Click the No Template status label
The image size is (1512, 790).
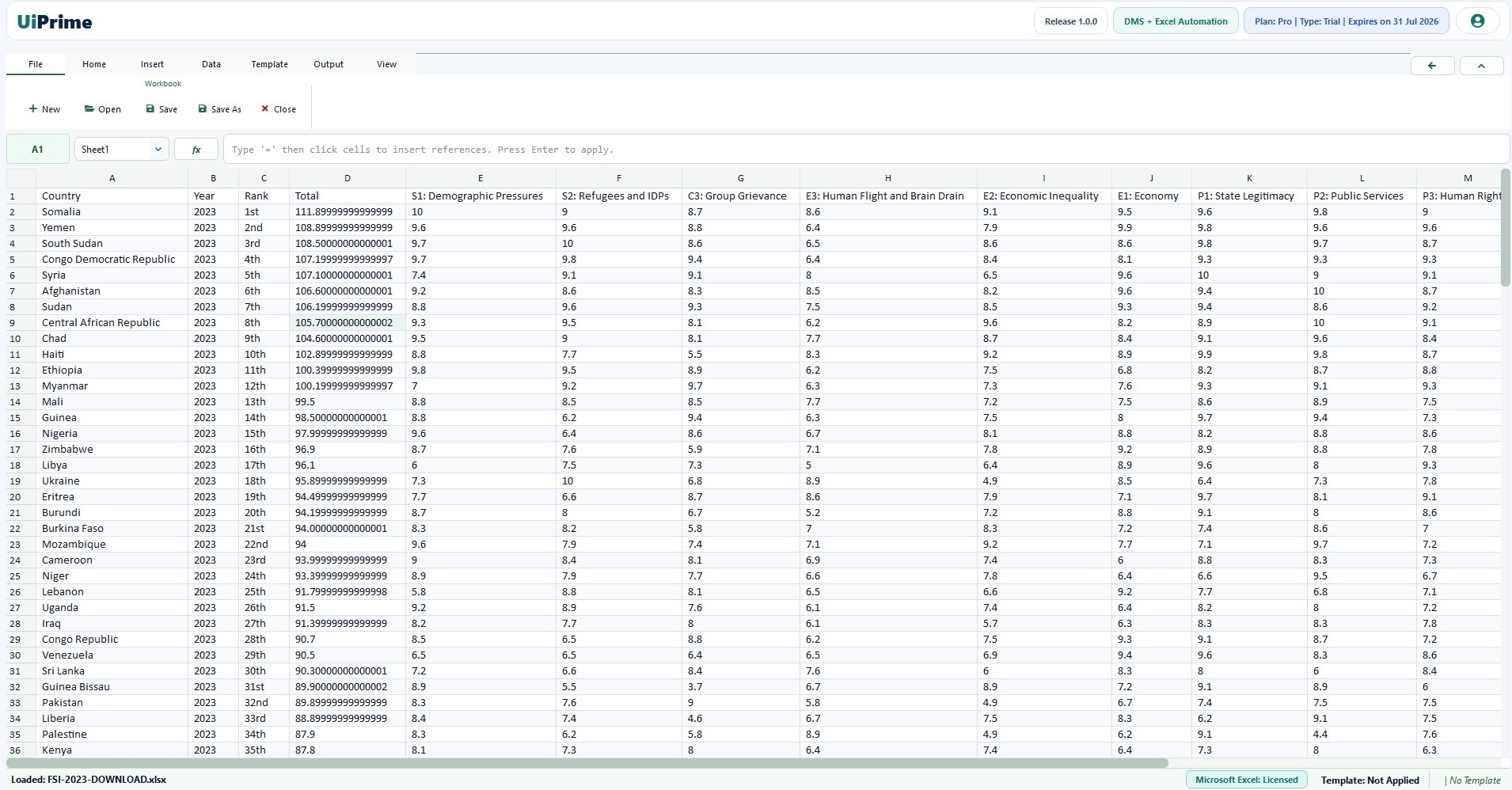1475,780
